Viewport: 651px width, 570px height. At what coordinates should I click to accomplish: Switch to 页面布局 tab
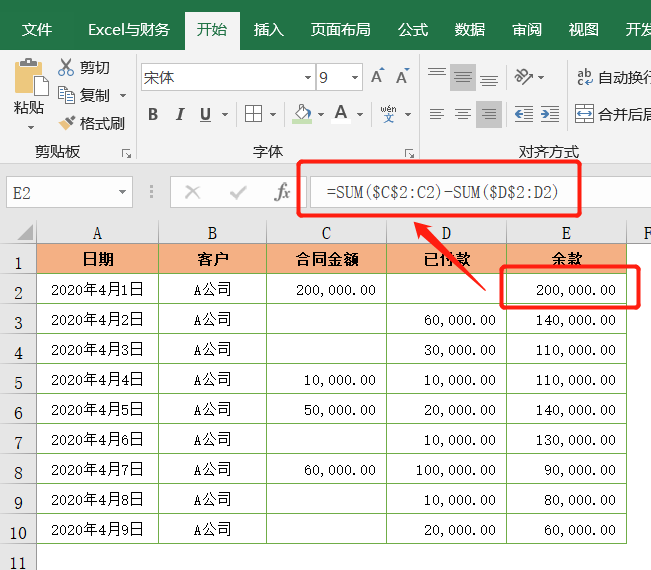point(340,30)
